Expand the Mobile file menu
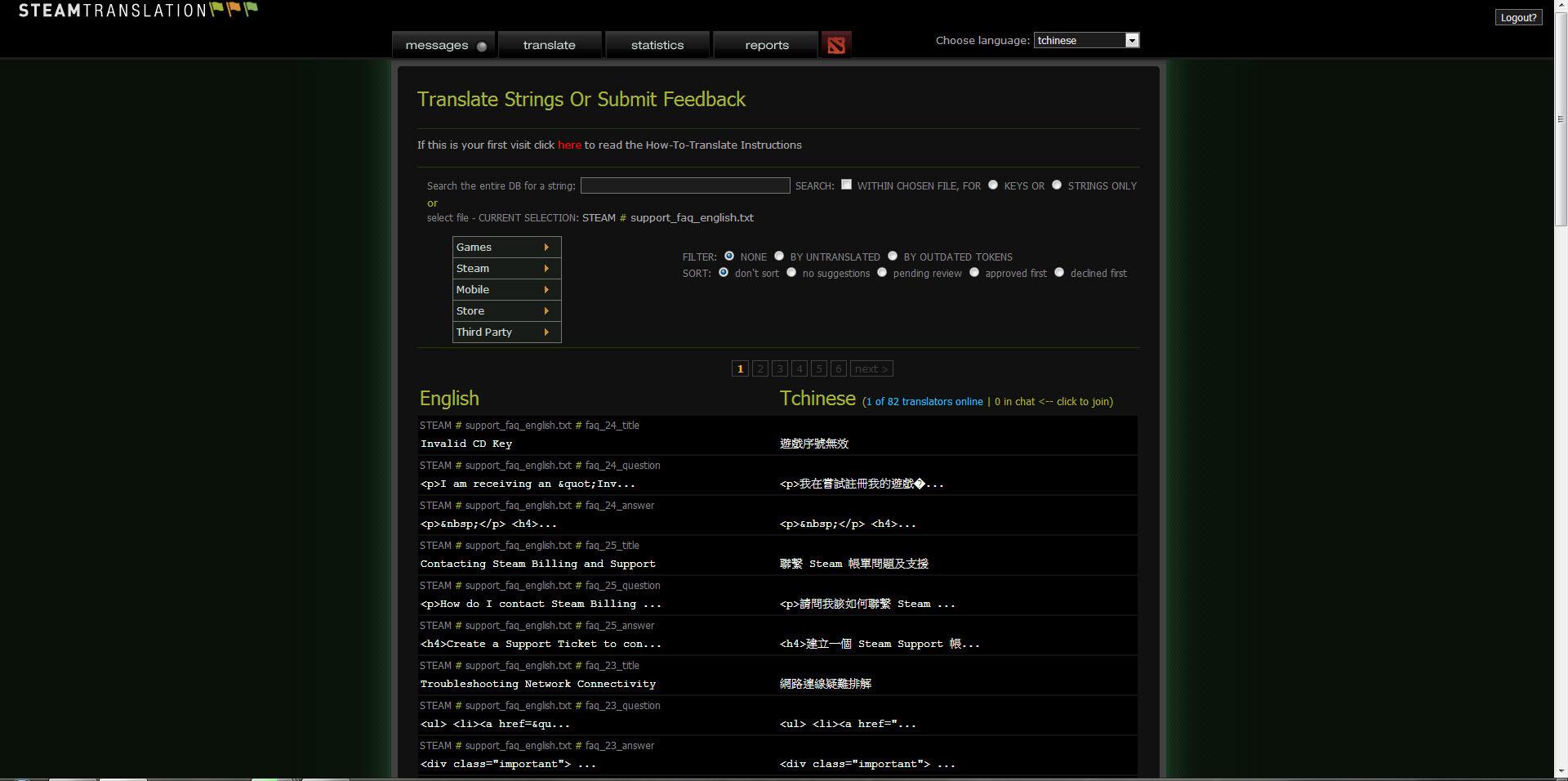 [x=506, y=289]
